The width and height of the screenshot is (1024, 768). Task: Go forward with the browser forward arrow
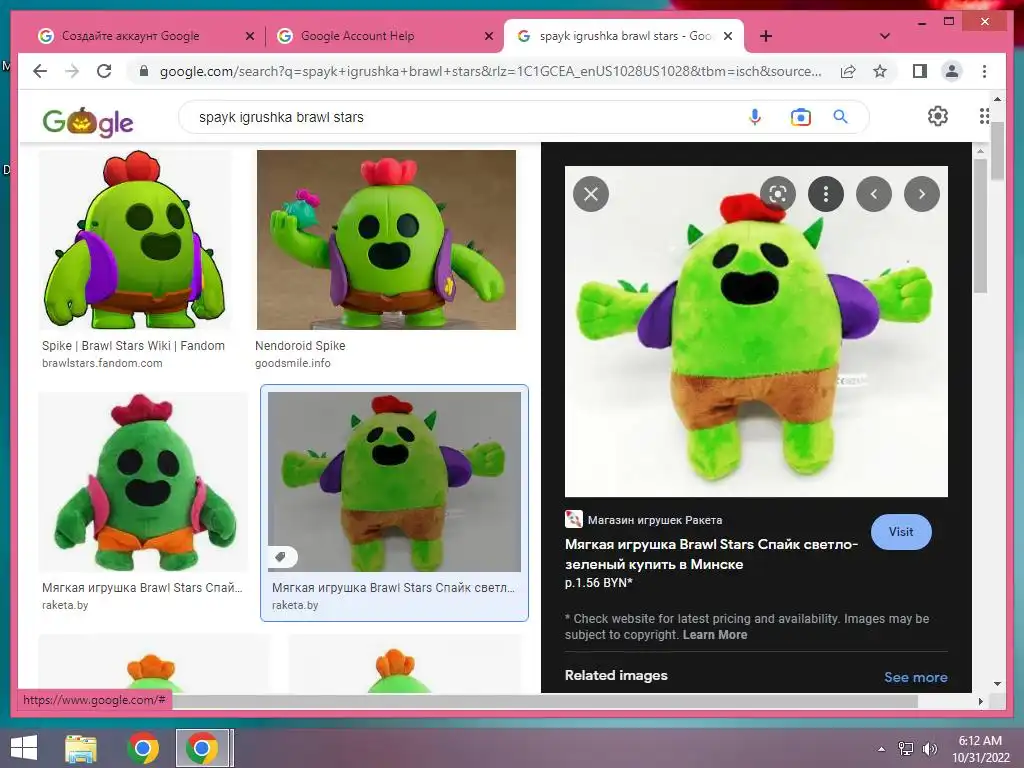[72, 71]
